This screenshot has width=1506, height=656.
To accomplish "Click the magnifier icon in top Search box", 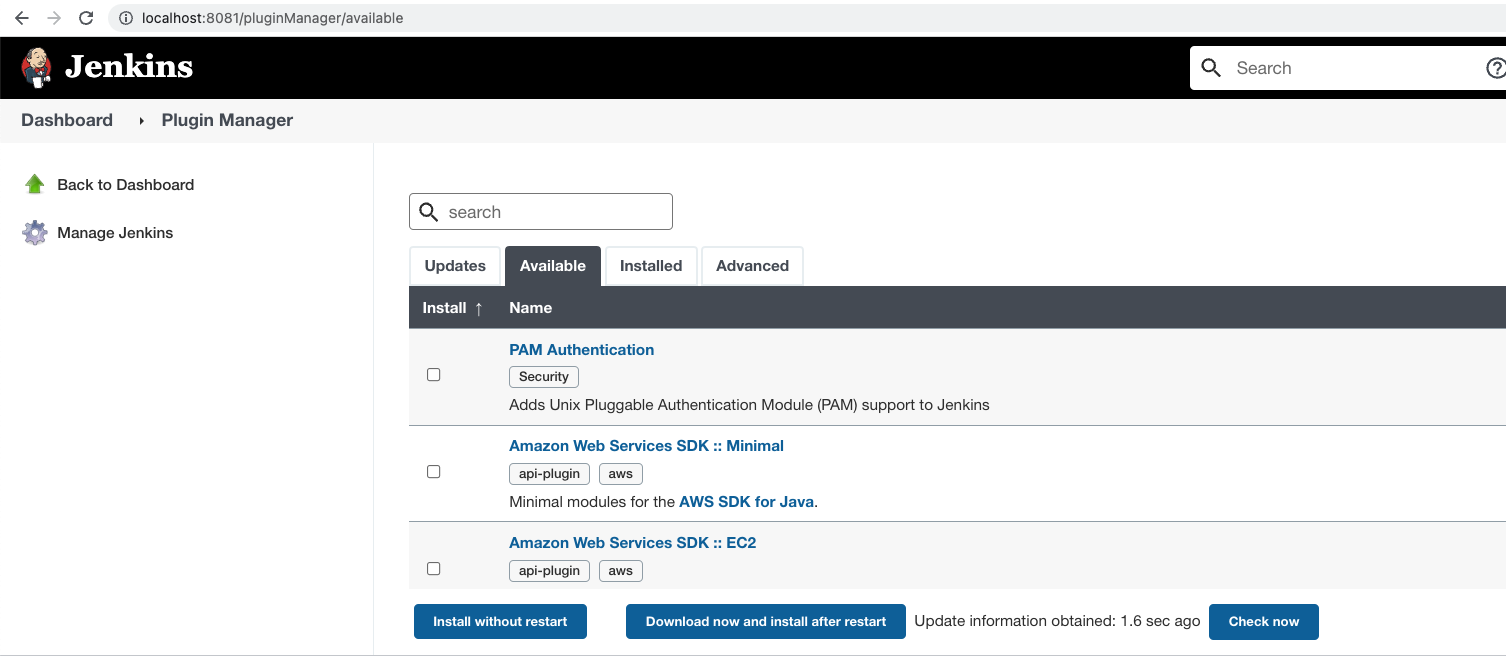I will tap(1211, 68).
